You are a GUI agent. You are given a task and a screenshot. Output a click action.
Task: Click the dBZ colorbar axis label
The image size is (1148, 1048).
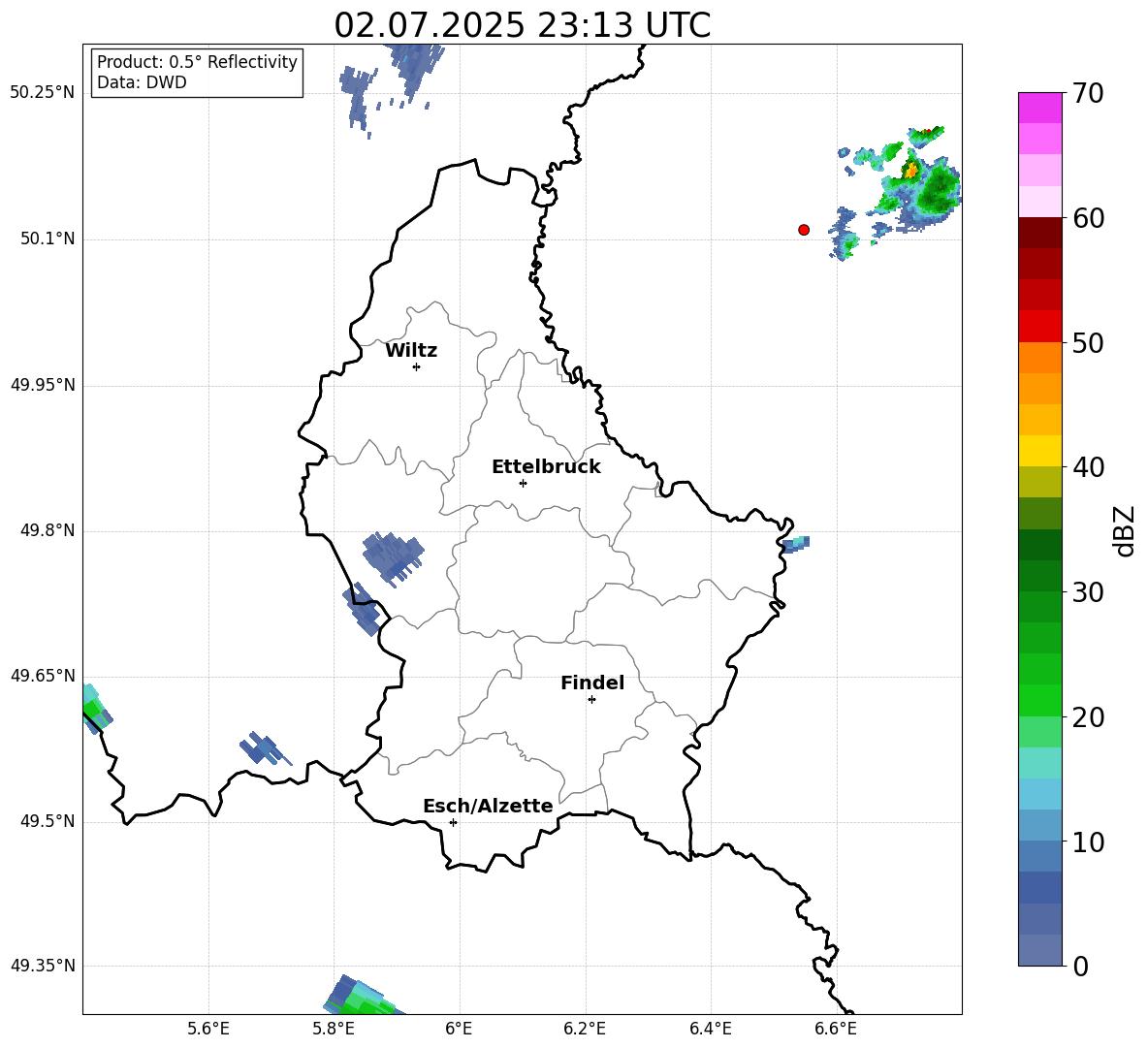(x=1124, y=530)
